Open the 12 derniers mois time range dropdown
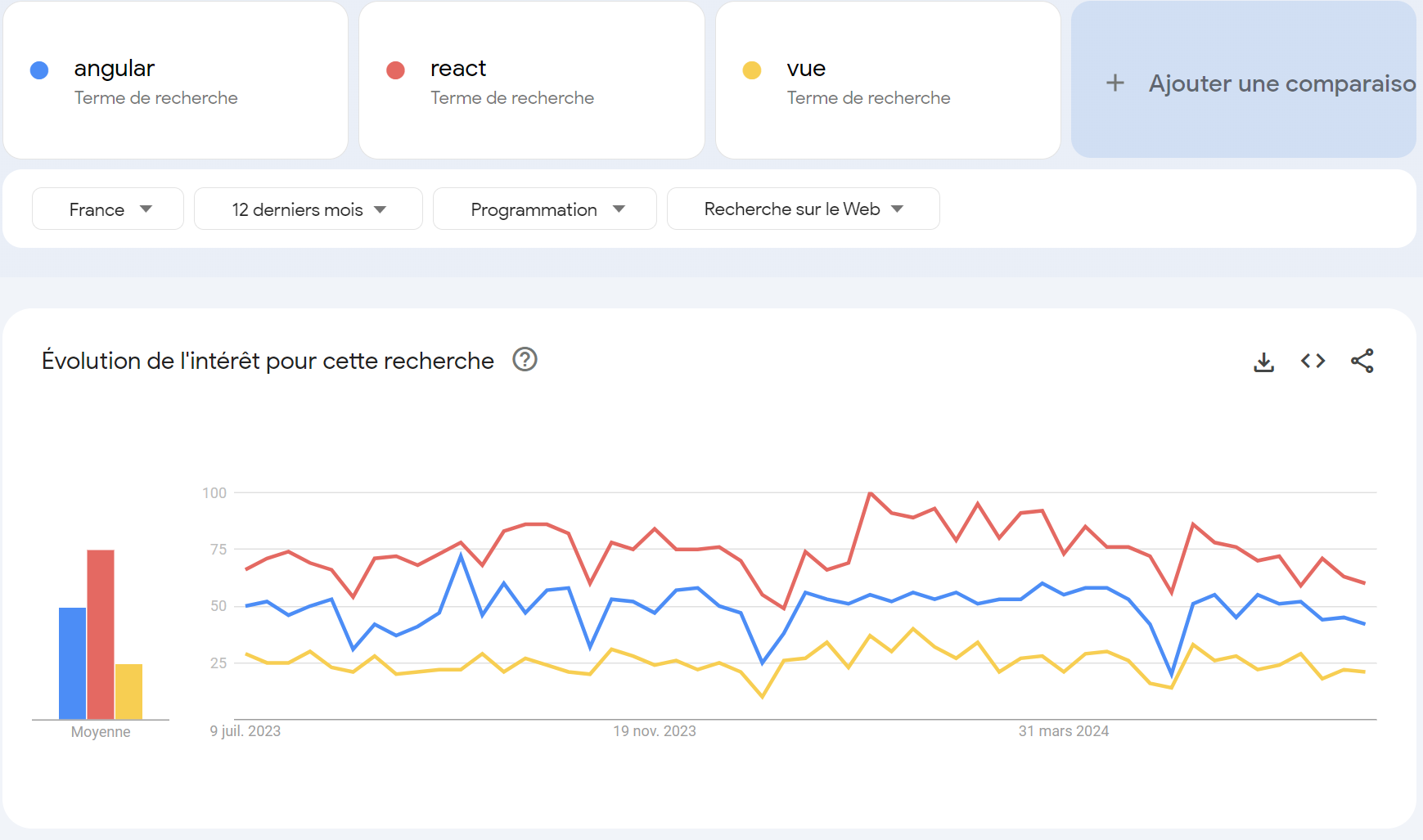 tap(308, 209)
